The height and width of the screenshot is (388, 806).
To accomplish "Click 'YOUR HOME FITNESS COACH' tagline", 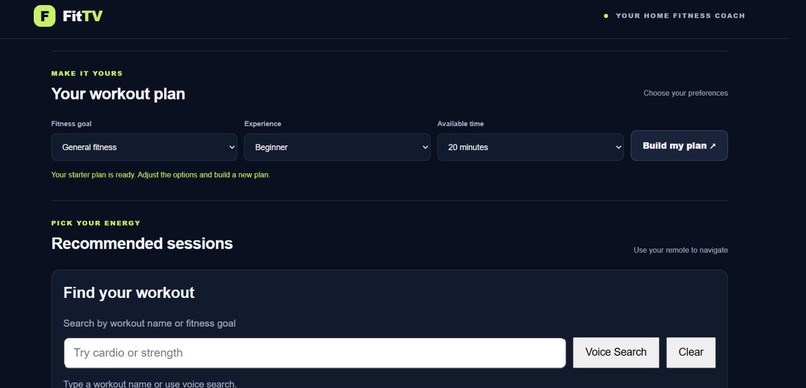I will point(680,16).
